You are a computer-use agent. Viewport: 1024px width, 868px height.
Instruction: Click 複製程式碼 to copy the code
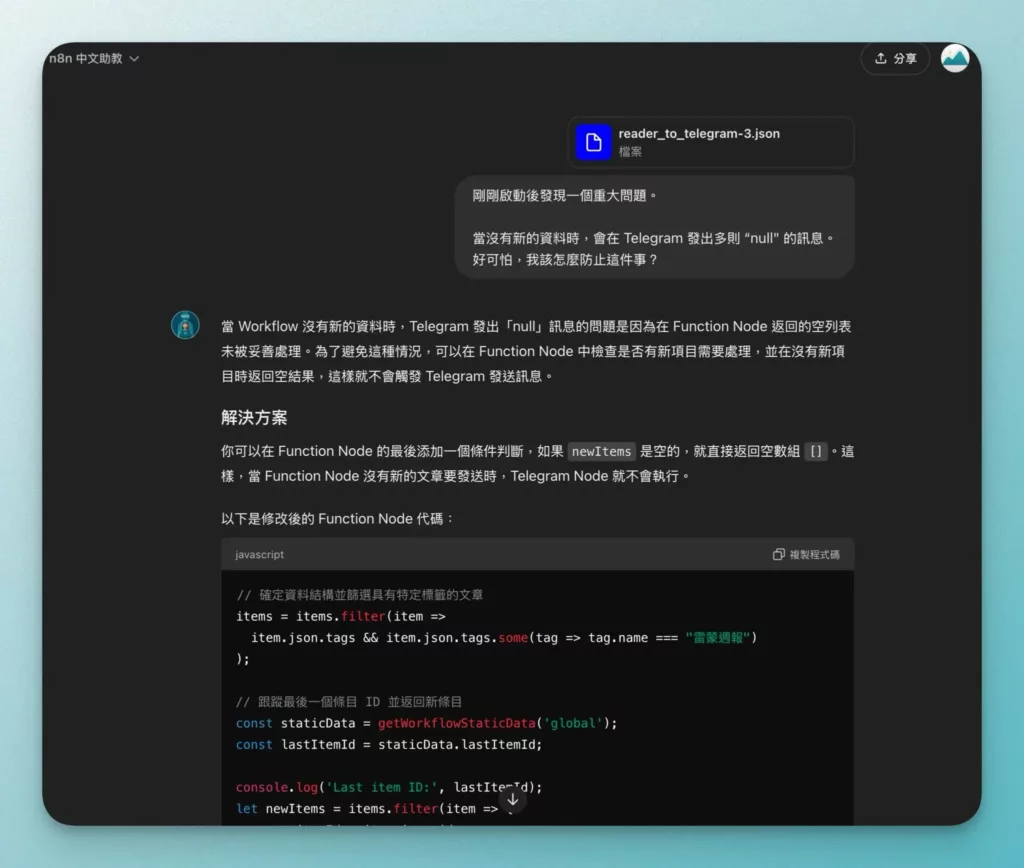(x=806, y=555)
